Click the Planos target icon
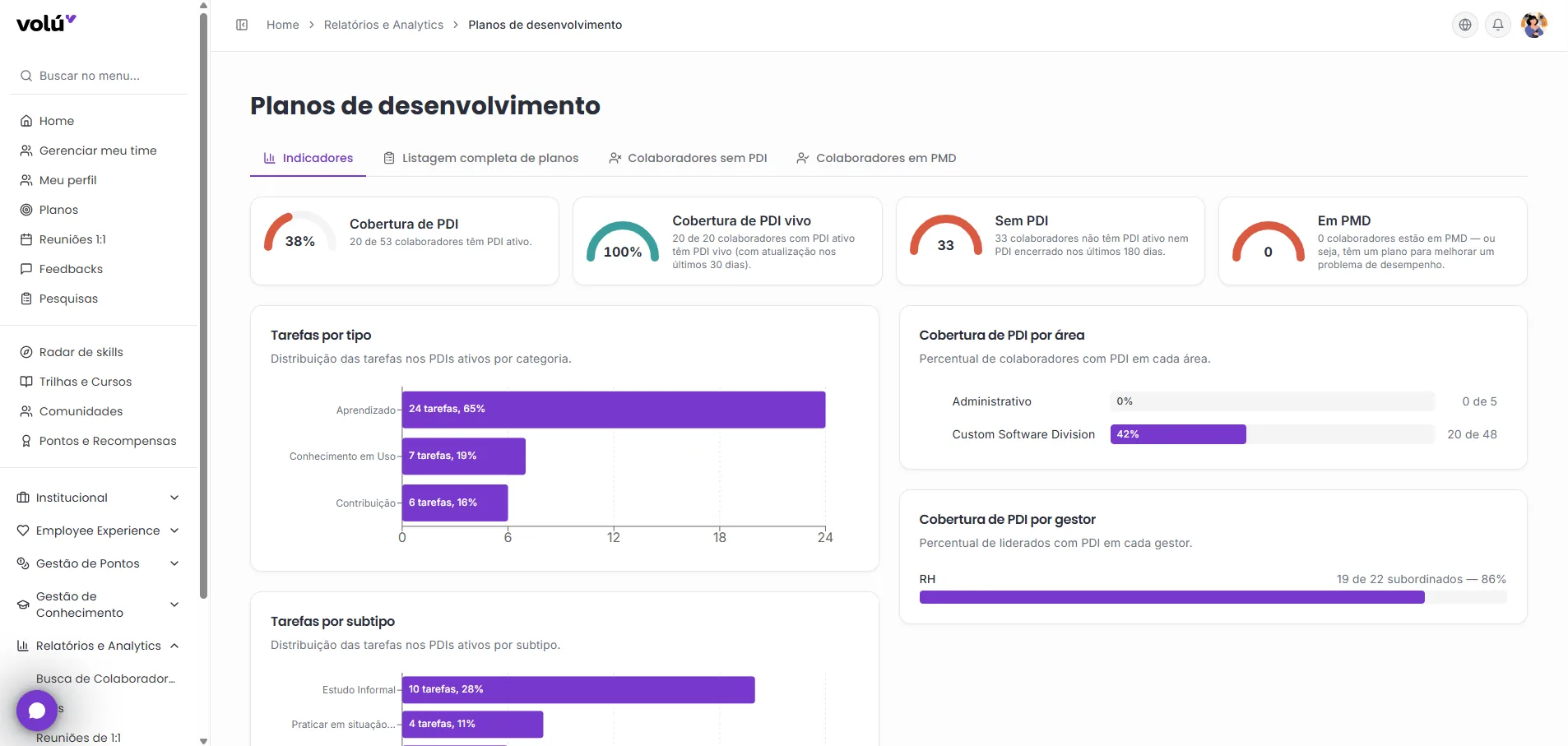 click(x=26, y=210)
